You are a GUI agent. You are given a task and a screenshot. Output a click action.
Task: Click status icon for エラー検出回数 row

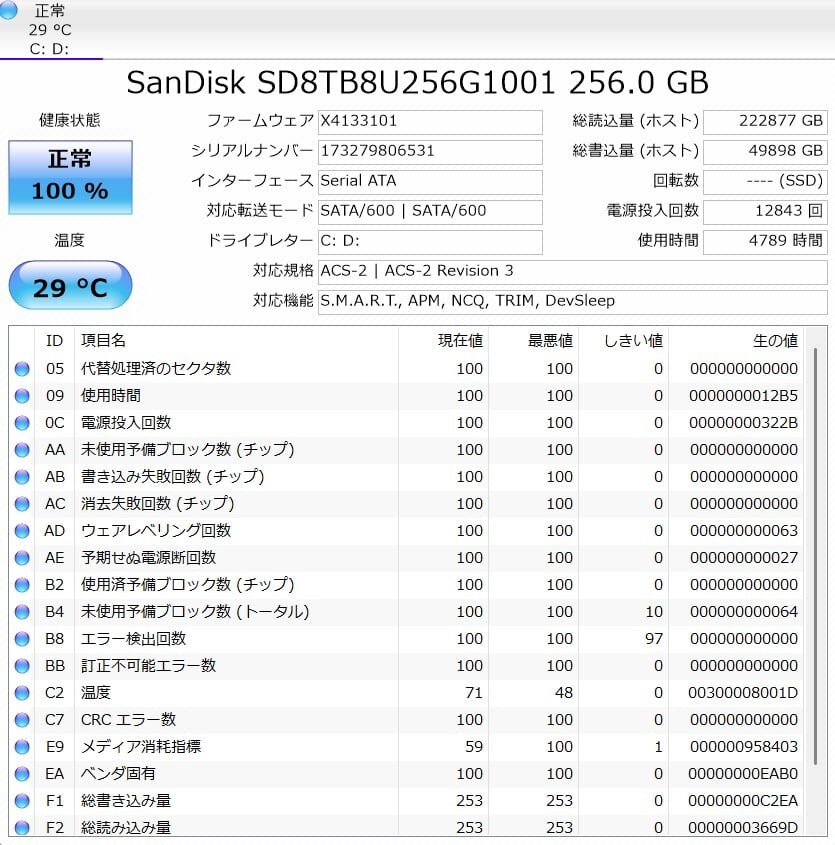[21, 639]
